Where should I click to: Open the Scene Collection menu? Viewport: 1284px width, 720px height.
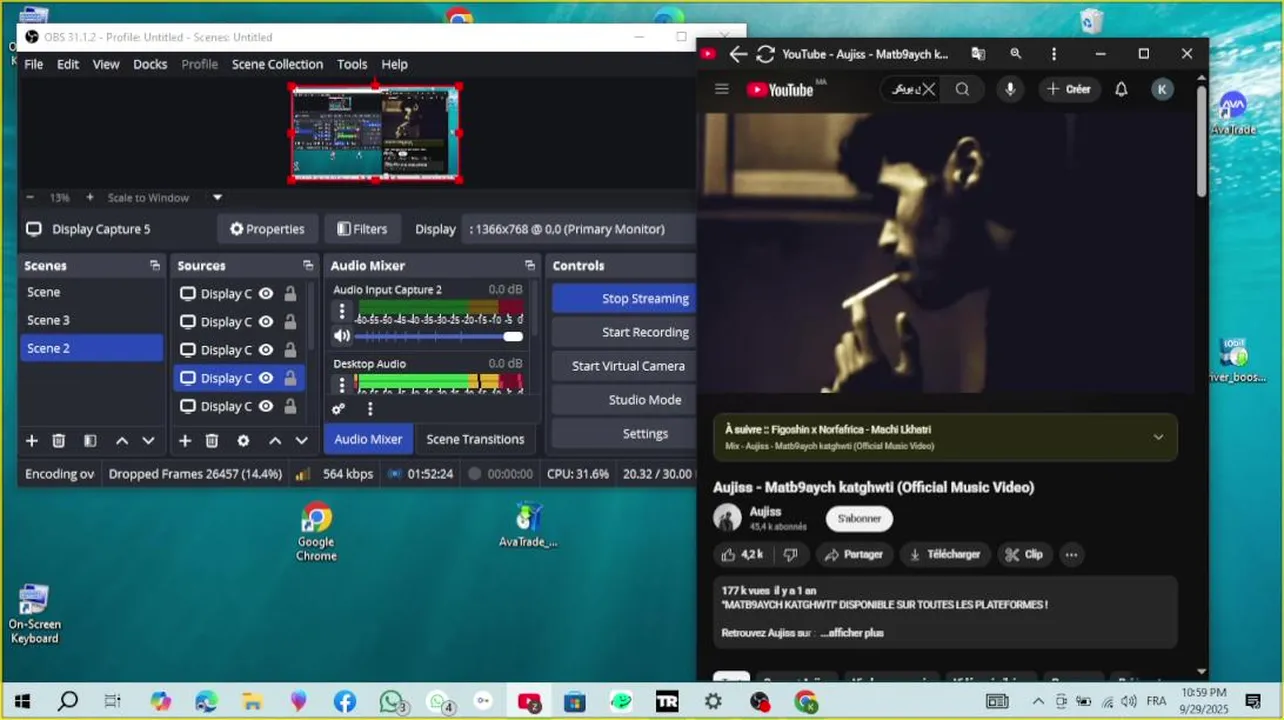(x=277, y=64)
